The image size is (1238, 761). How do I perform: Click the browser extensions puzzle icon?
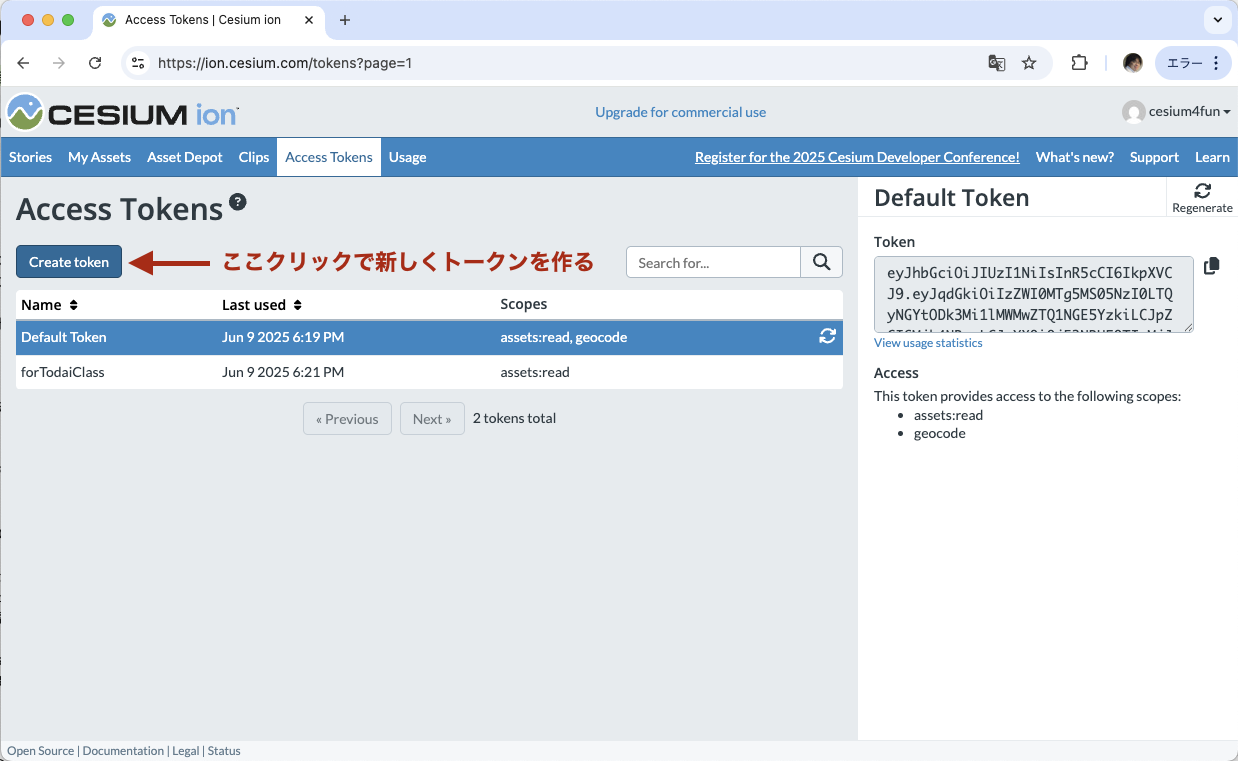click(x=1079, y=62)
